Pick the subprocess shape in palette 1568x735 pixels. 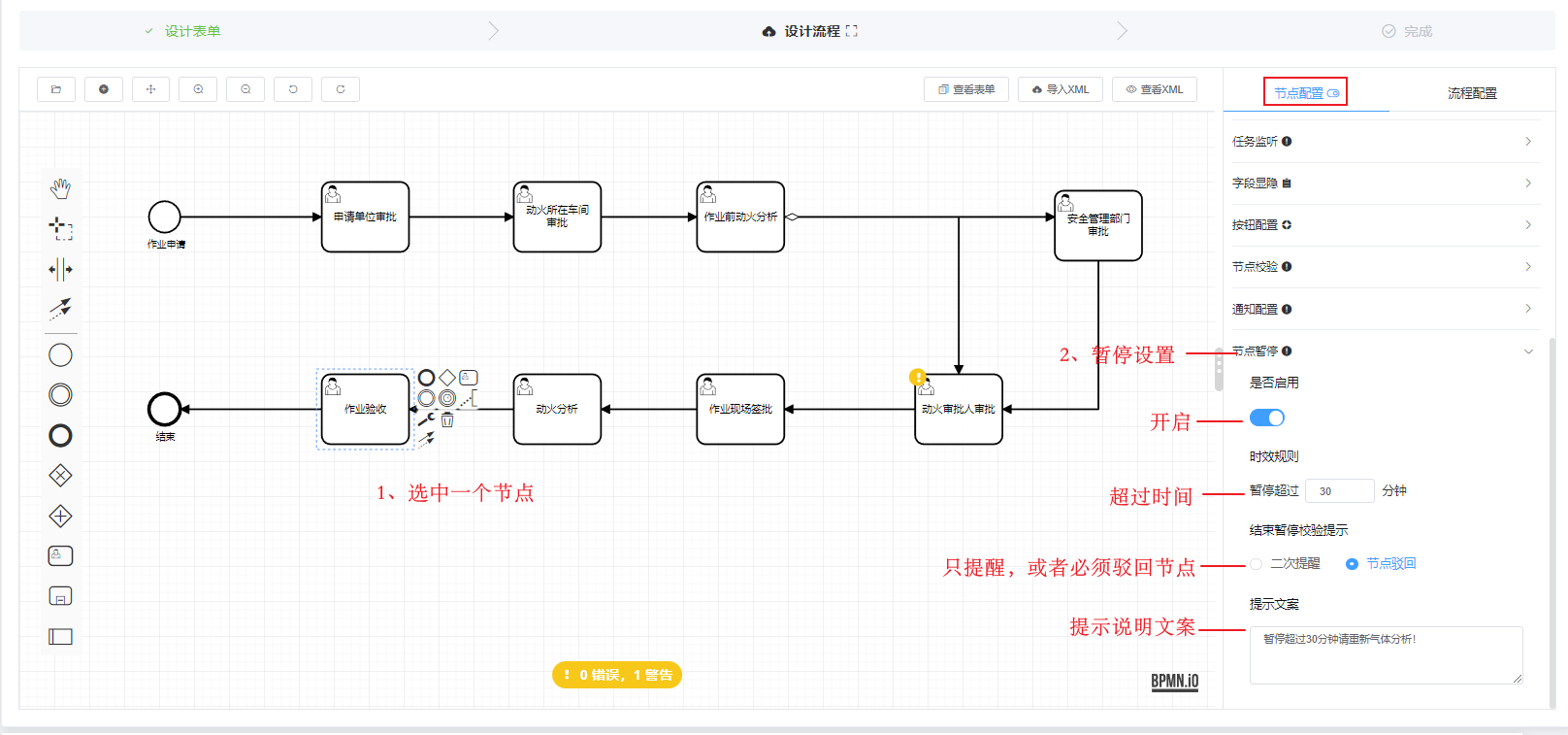point(60,596)
